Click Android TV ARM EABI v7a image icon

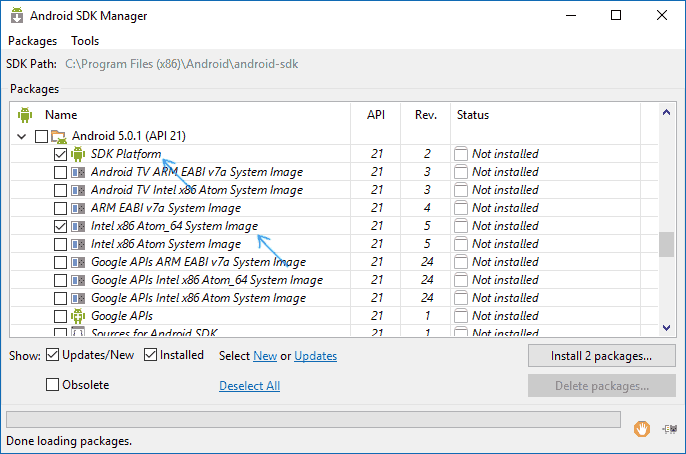tap(78, 172)
